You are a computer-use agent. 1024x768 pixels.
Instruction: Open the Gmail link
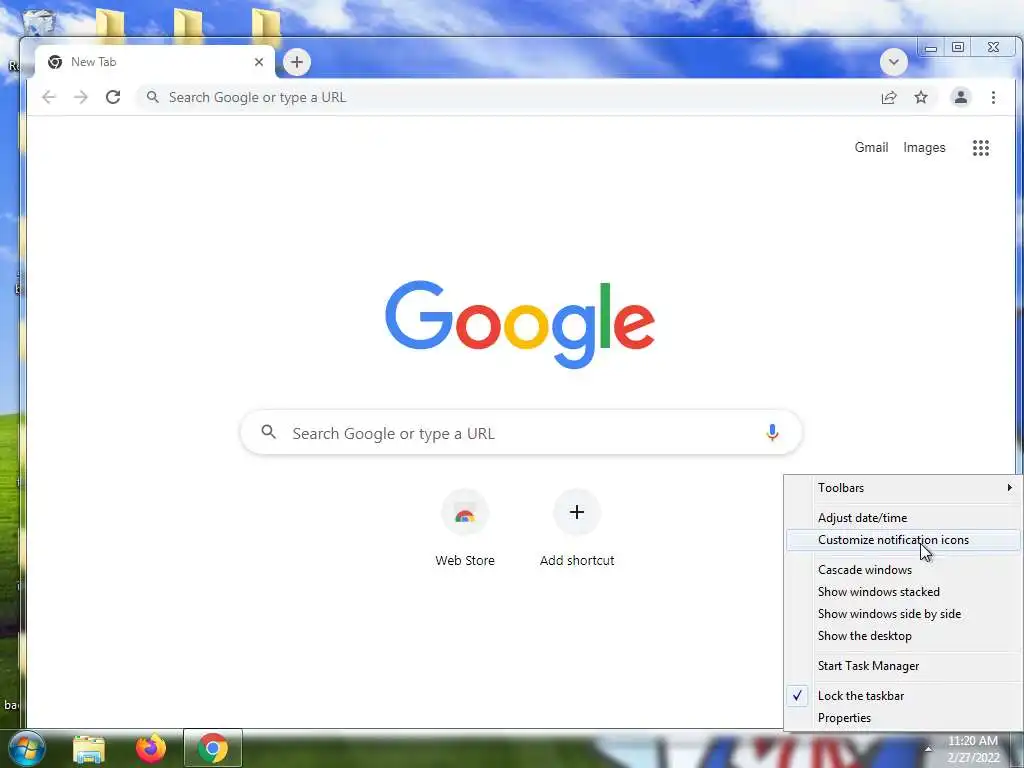[871, 148]
